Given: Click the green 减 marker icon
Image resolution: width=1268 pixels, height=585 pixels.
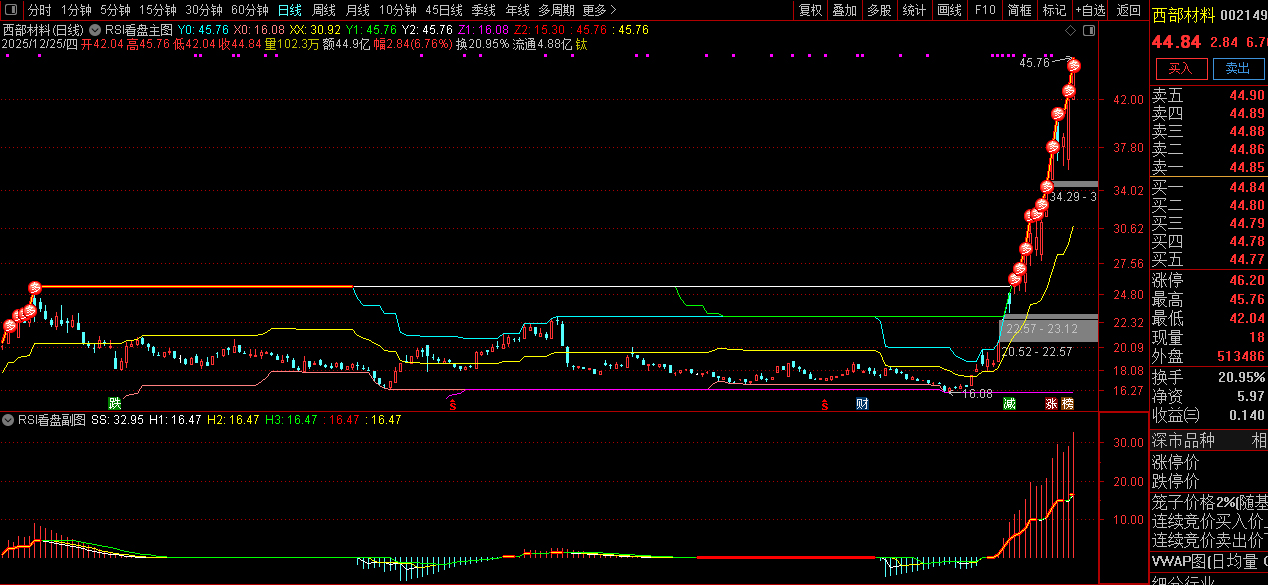Looking at the screenshot, I should (x=1010, y=404).
